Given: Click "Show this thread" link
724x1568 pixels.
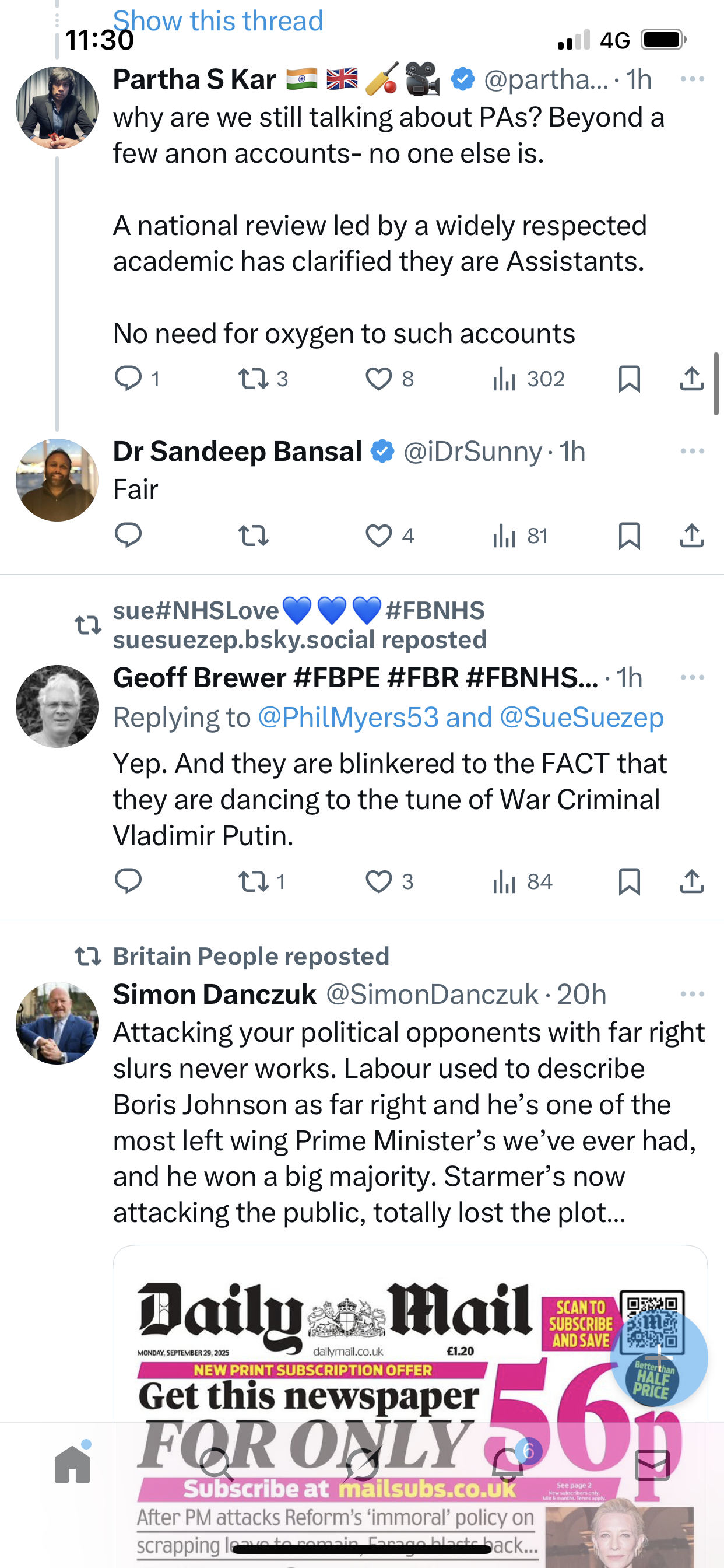Looking at the screenshot, I should click(218, 20).
